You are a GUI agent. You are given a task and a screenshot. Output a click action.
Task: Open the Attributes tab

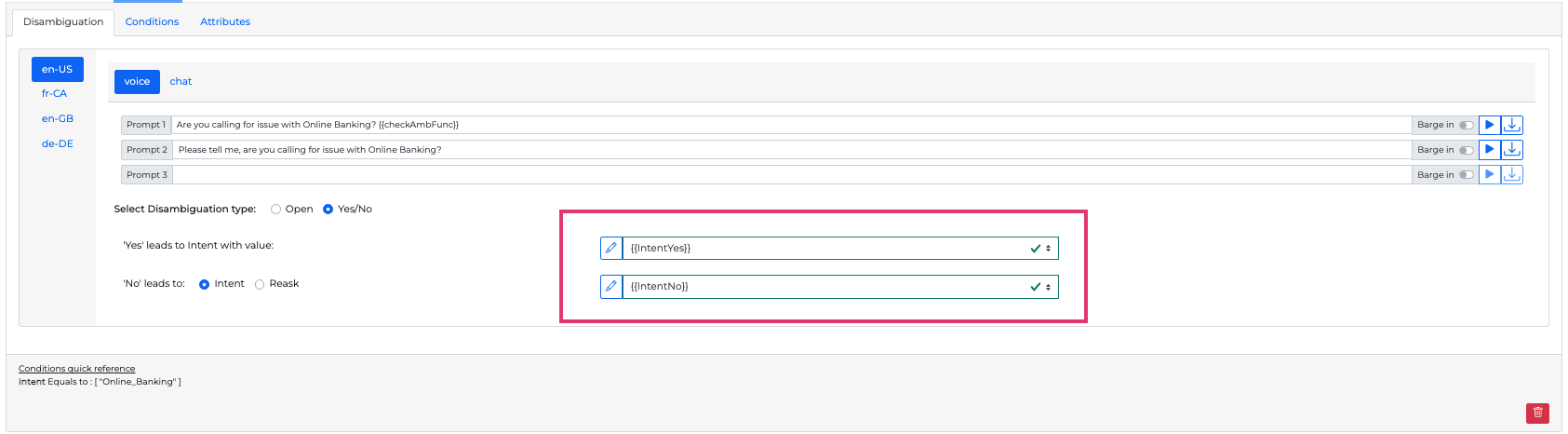click(x=225, y=21)
